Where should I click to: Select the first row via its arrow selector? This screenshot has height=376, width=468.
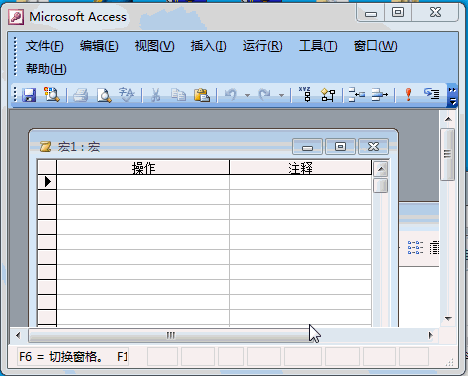click(x=47, y=182)
